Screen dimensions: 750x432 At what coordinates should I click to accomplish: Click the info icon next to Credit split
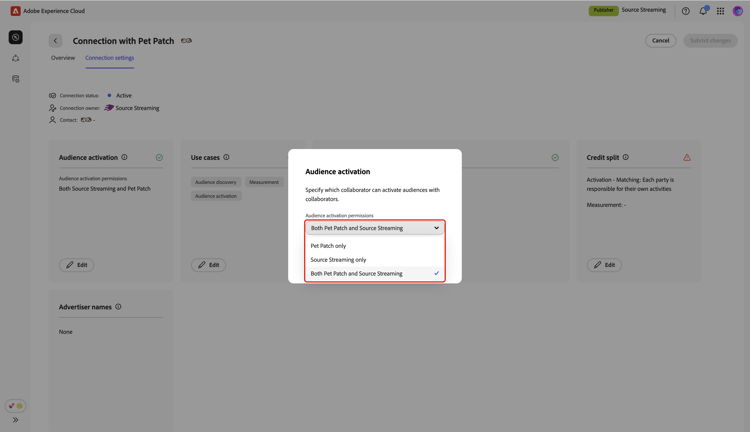626,157
